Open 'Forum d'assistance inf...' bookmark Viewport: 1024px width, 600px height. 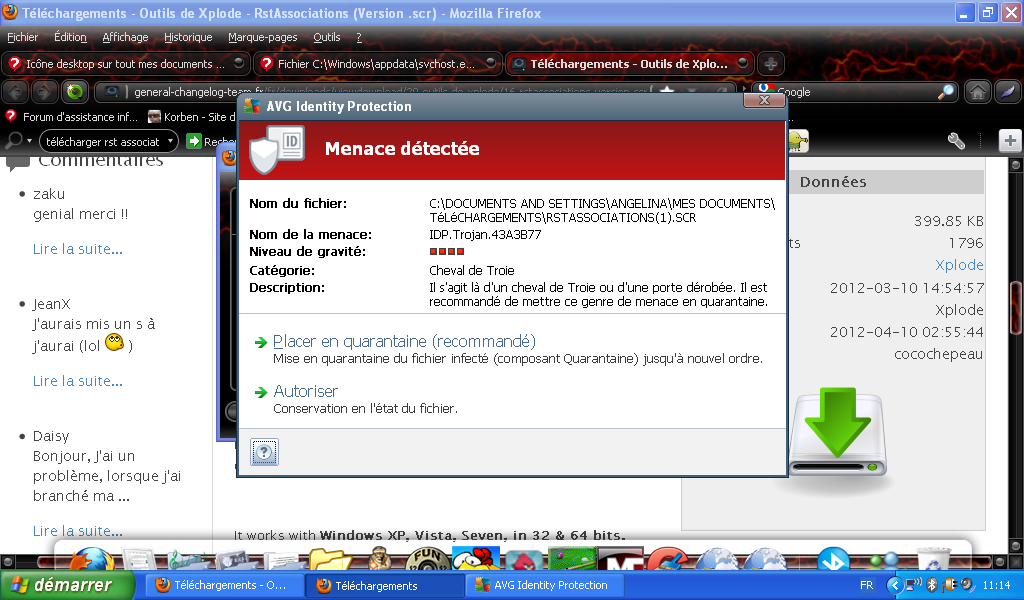click(x=72, y=117)
